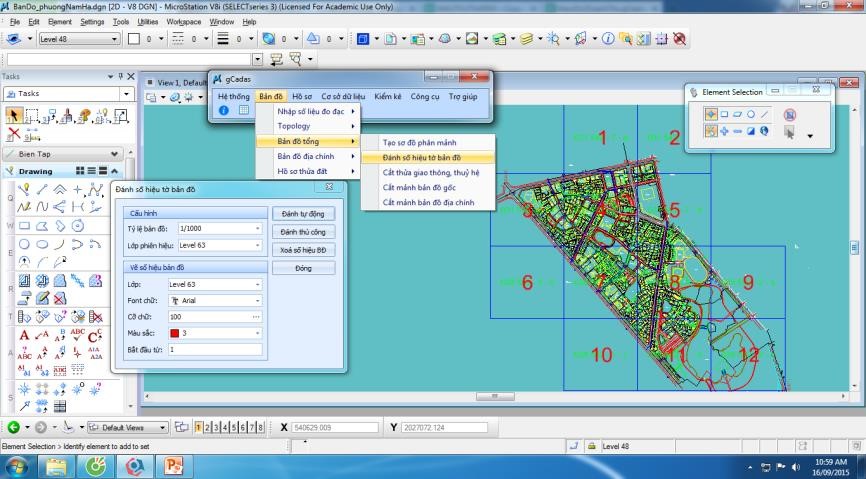
Task: Click the Đóng button in dialog
Action: tap(303, 268)
